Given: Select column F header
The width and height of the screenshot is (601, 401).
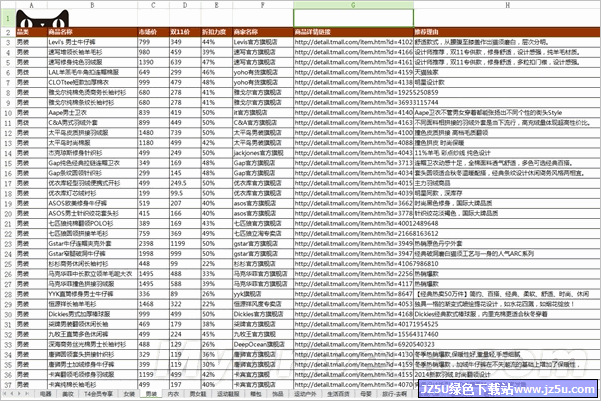Looking at the screenshot, I should coord(263,5).
